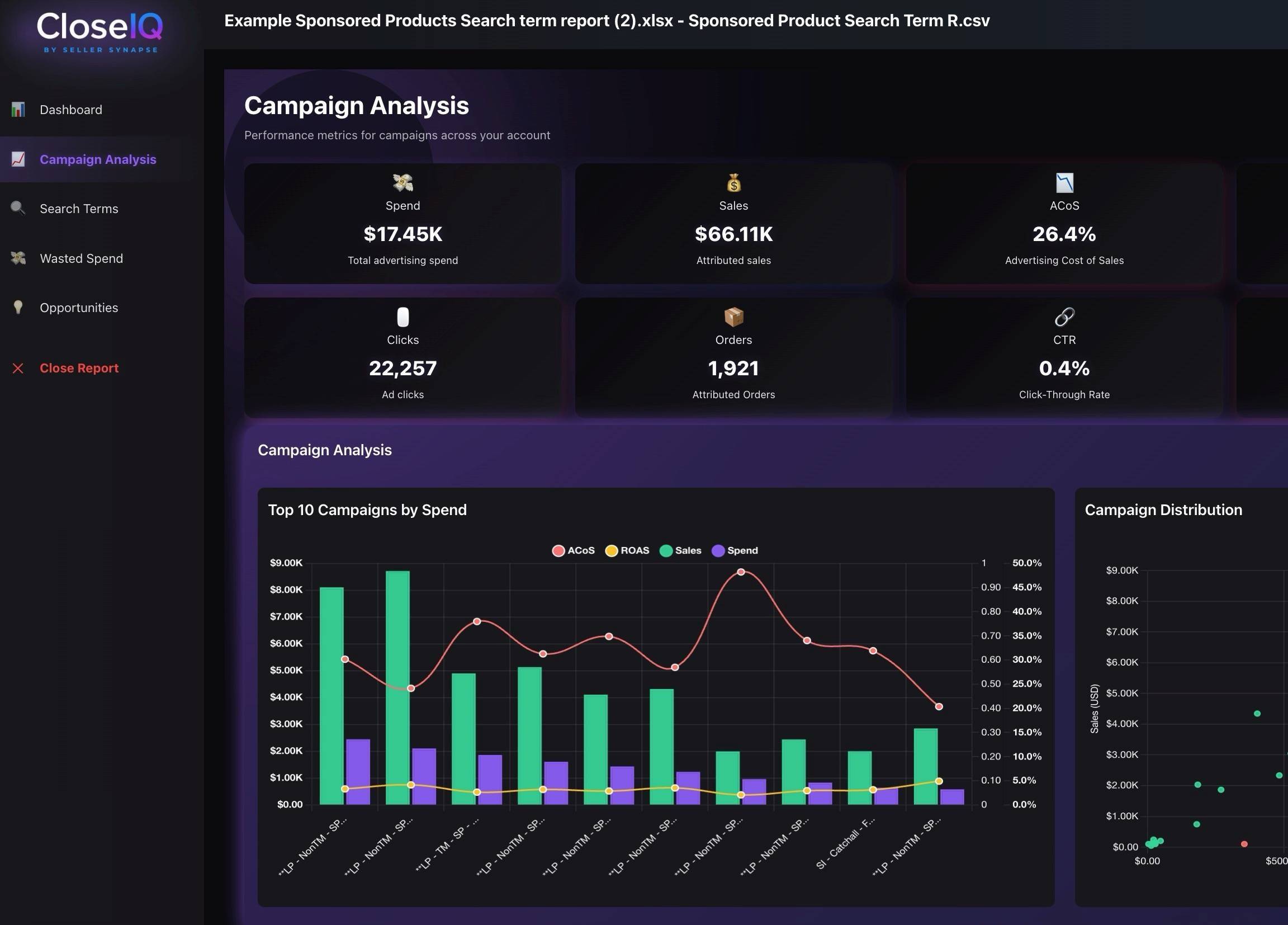1288x925 pixels.
Task: Open the Search Terms menu item
Action: coord(79,209)
